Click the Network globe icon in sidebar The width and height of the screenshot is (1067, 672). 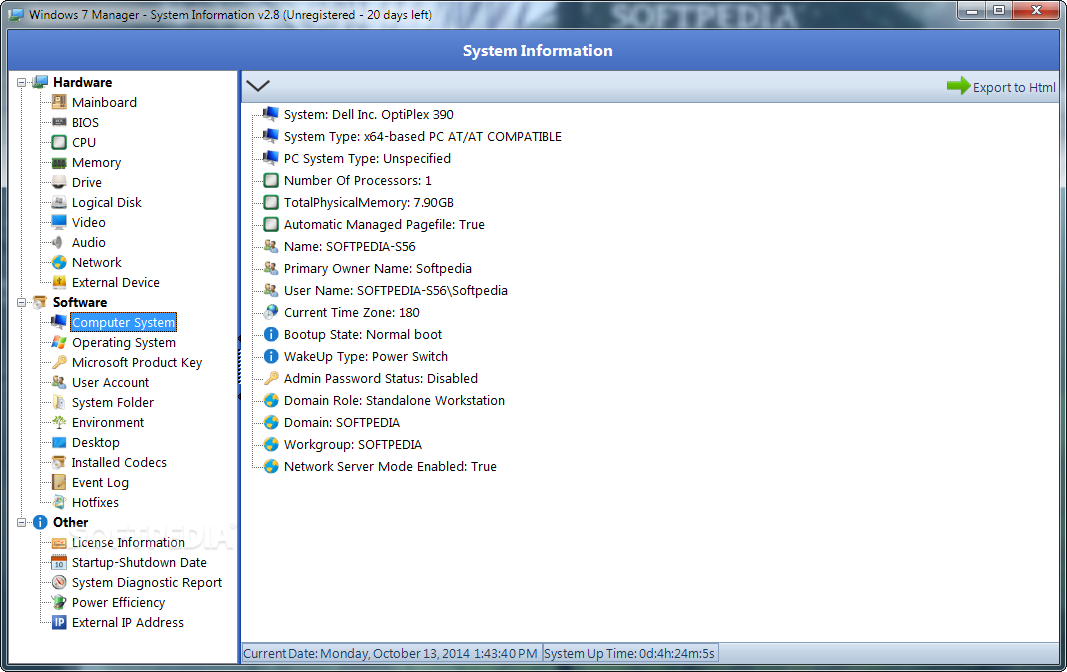click(x=59, y=263)
